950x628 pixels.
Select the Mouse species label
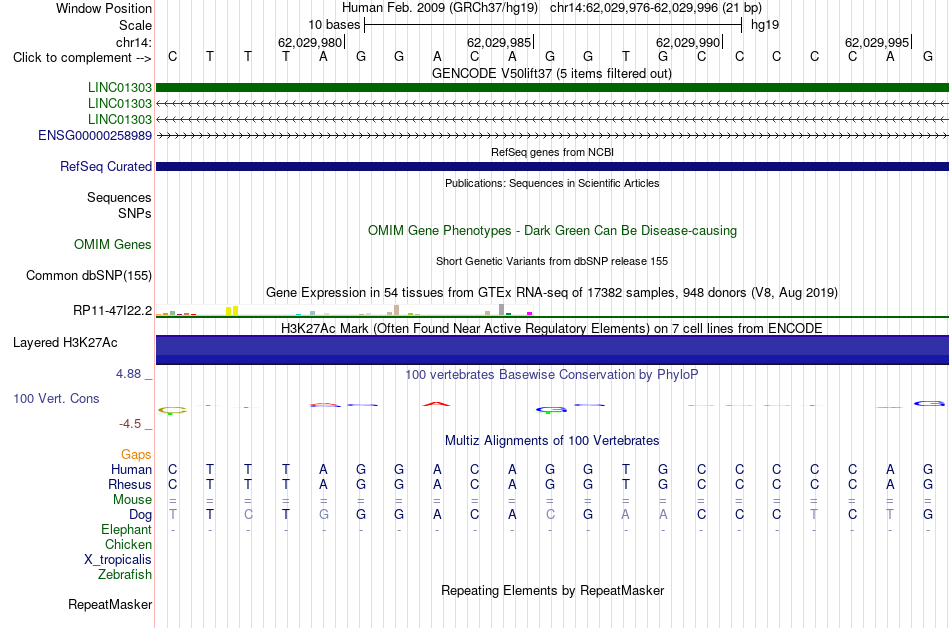[x=132, y=500]
